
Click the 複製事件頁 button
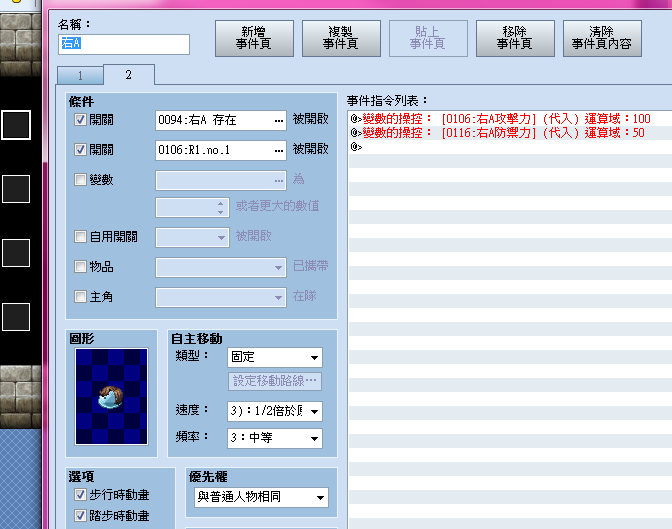coord(341,38)
